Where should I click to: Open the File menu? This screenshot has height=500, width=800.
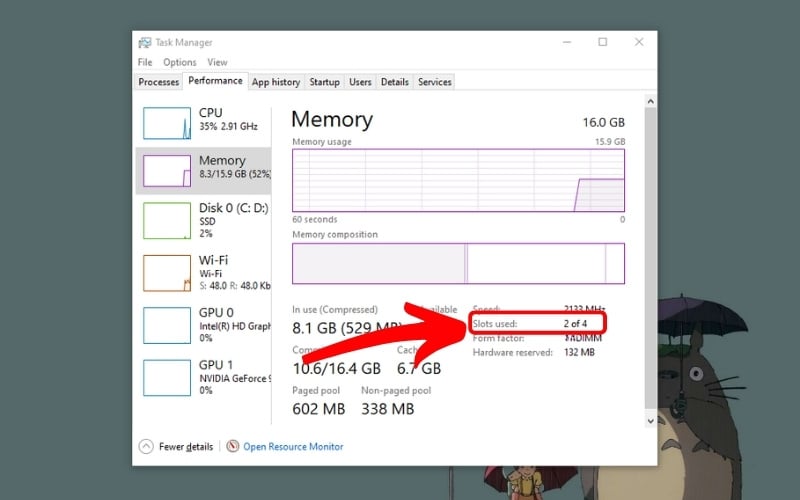[145, 62]
